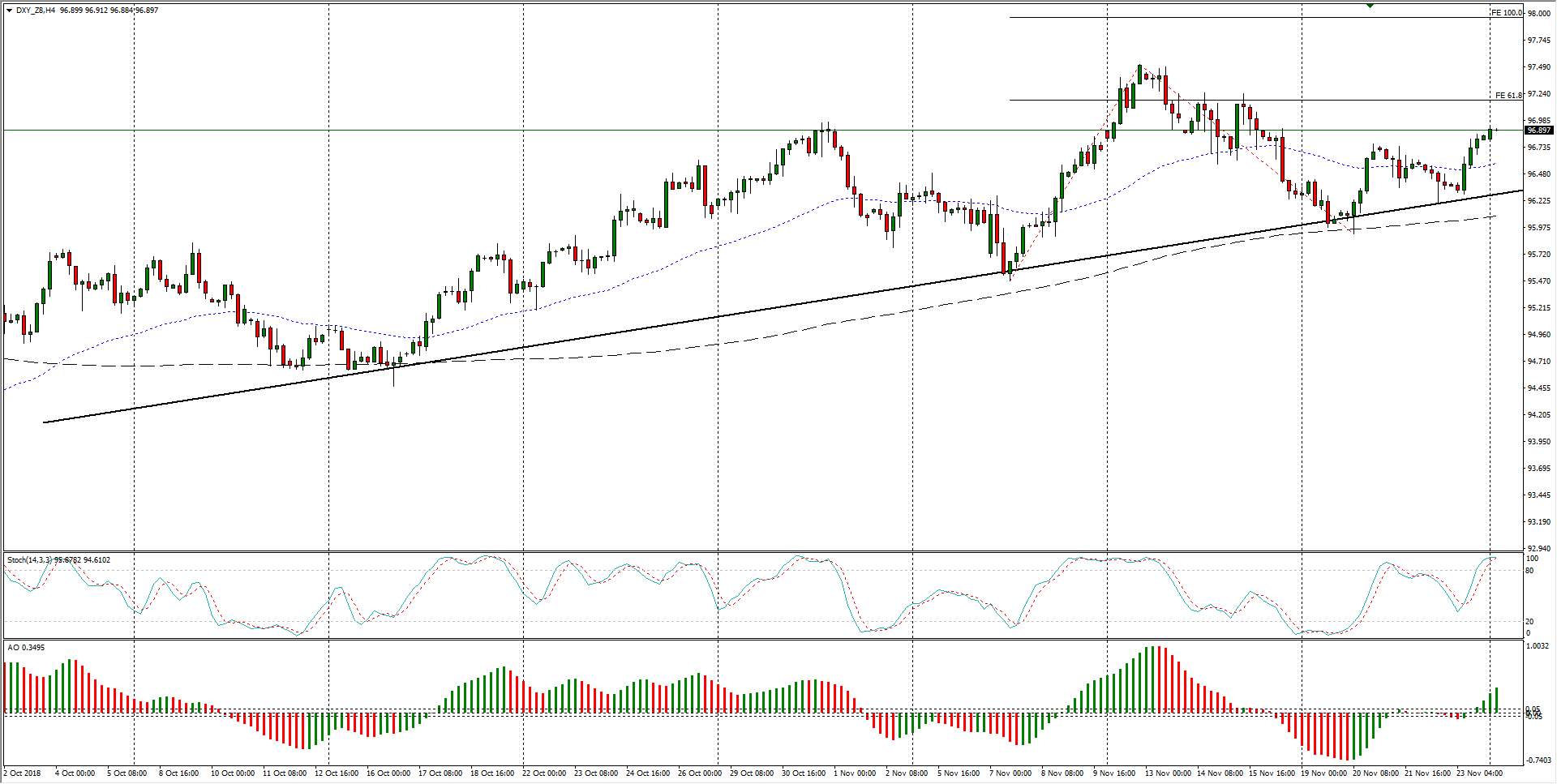Click the AO 0.3495 indicator label

point(26,648)
